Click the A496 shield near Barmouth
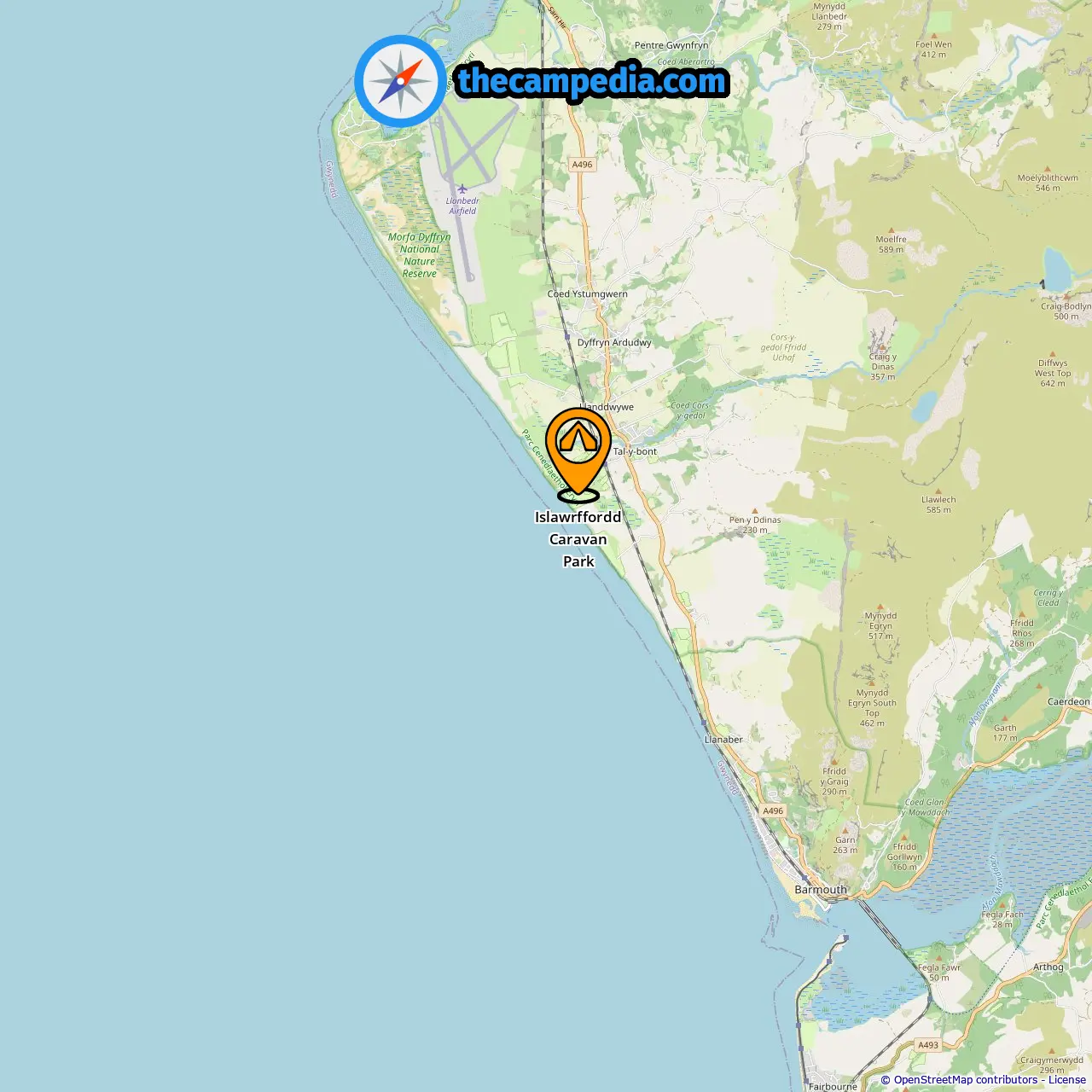The image size is (1092, 1092). 773,811
